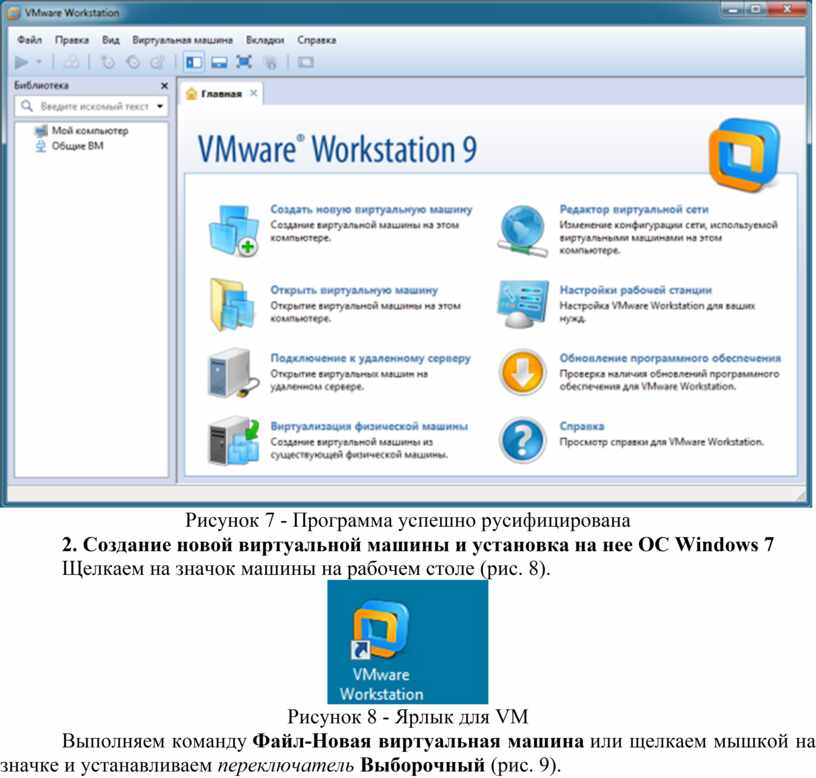816x778 pixels.
Task: Open the Правка menu
Action: tap(72, 40)
